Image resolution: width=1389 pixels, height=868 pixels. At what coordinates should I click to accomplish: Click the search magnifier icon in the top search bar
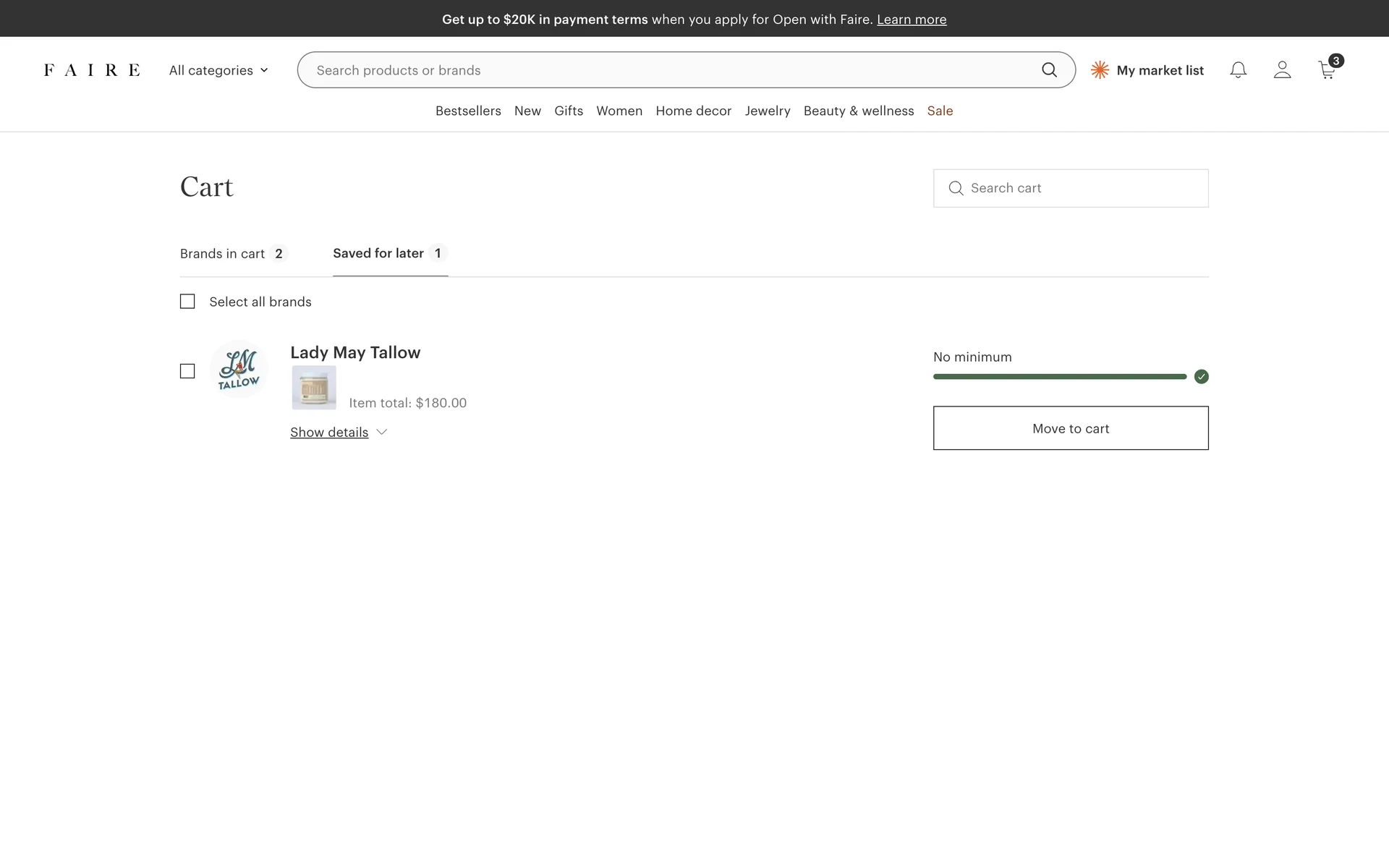[x=1049, y=70]
